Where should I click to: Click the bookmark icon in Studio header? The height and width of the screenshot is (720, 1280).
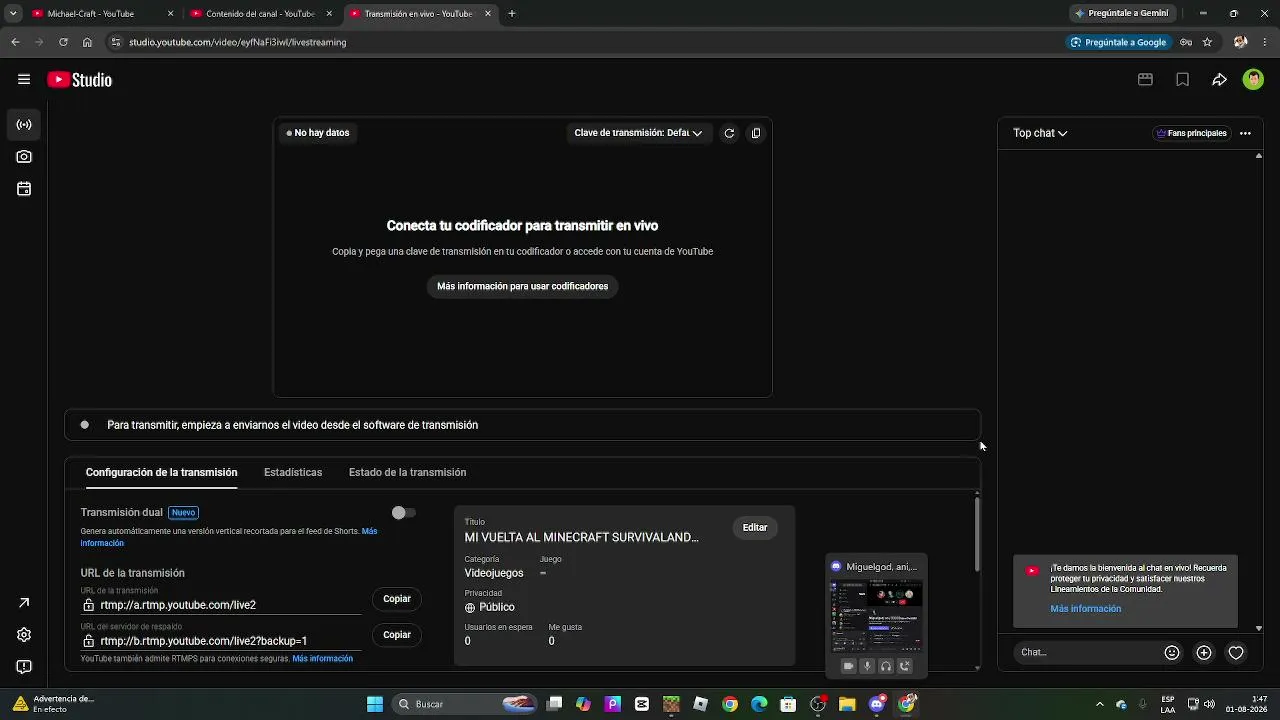pos(1183,80)
